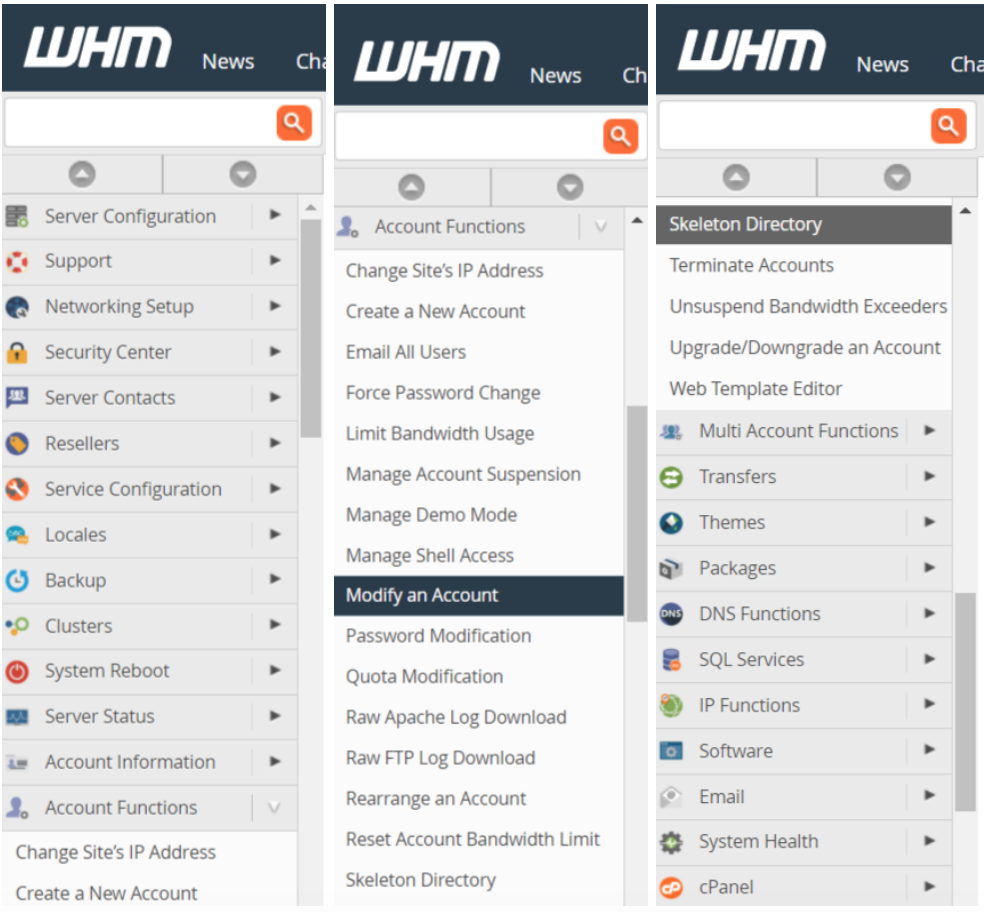Click the cPanel orange icon
Image resolution: width=984 pixels, height=912 pixels.
click(x=671, y=887)
